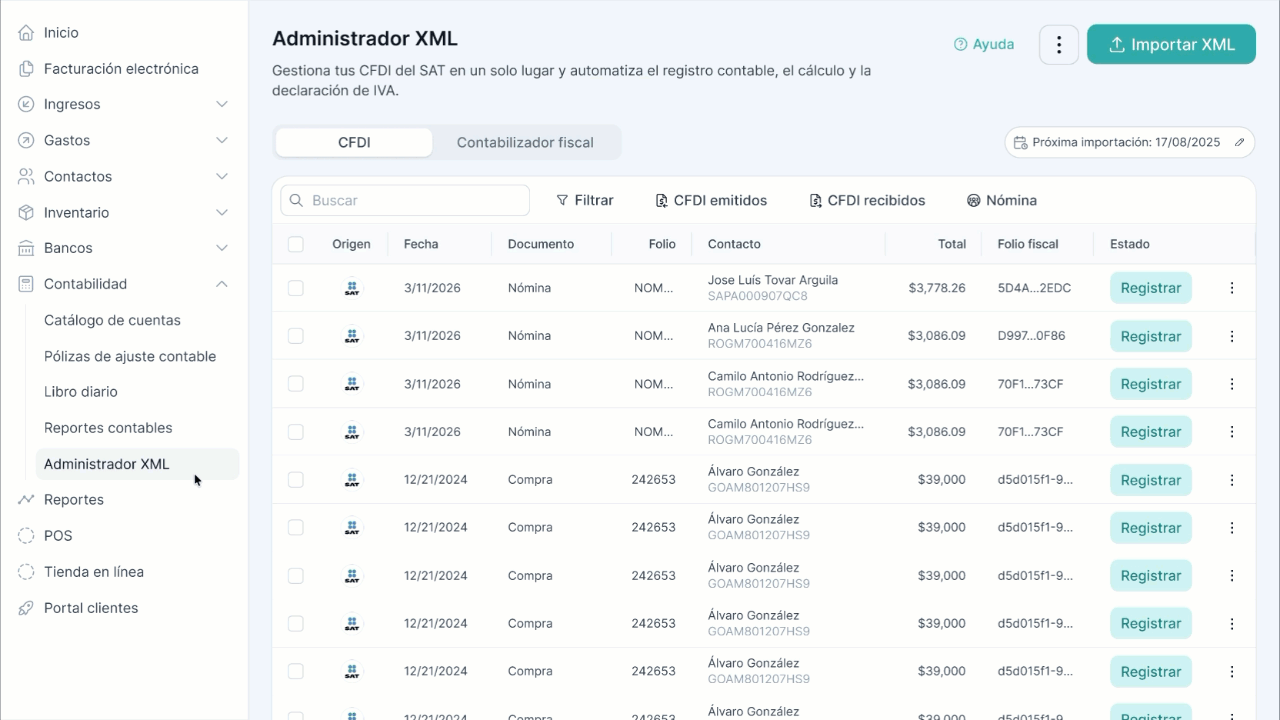Check the first Camilo Antonio Rodríguez row
The width and height of the screenshot is (1280, 720).
coord(296,384)
